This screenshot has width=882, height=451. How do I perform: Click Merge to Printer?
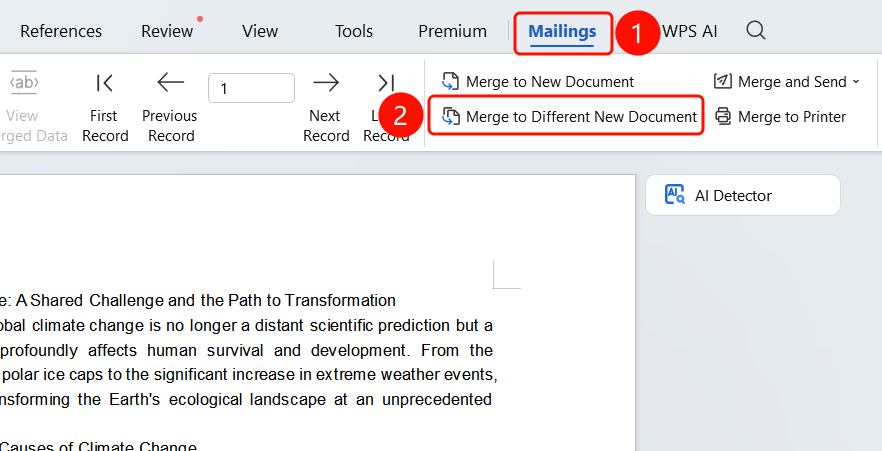point(780,116)
